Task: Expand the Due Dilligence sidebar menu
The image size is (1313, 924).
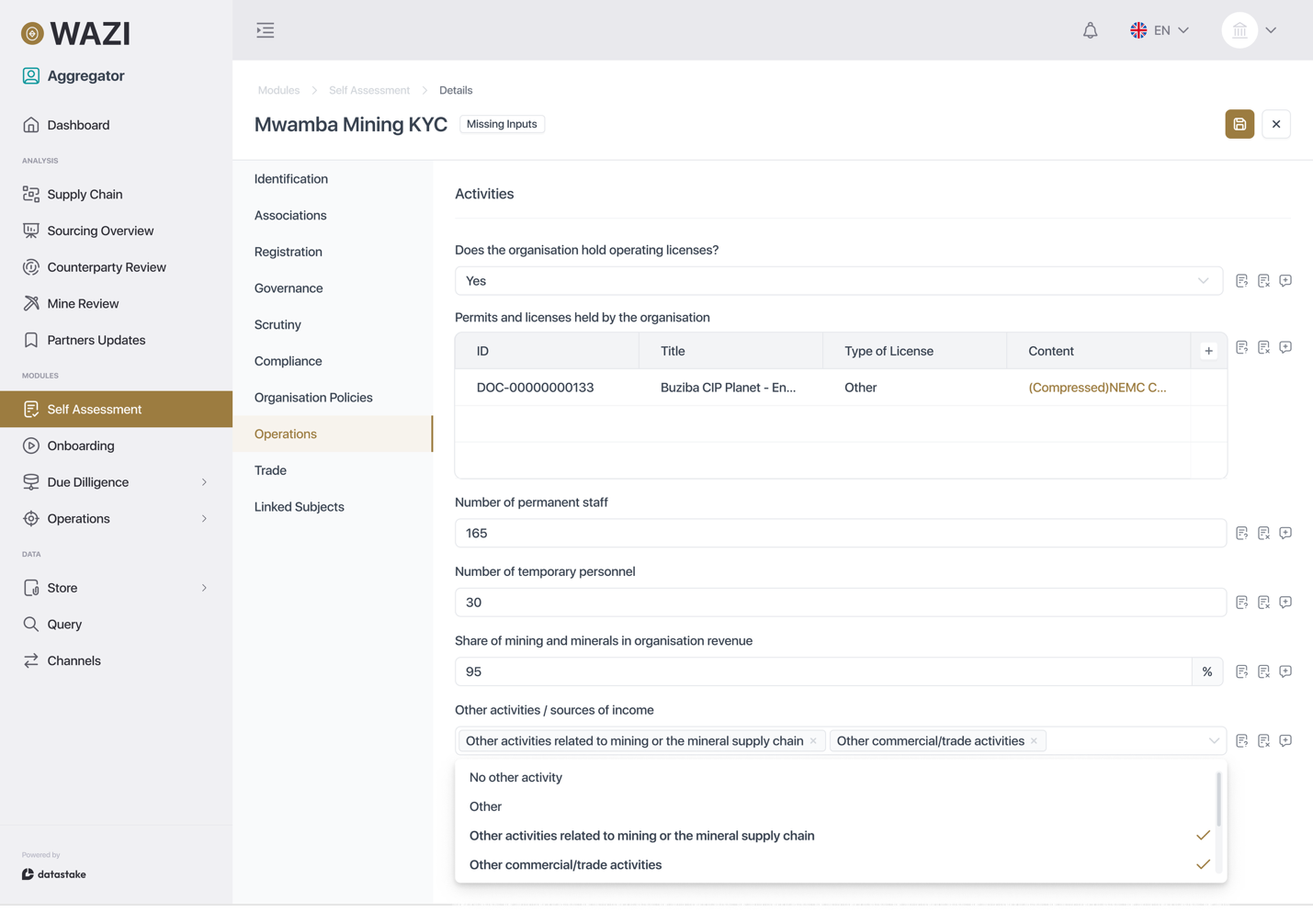Action: (x=87, y=481)
